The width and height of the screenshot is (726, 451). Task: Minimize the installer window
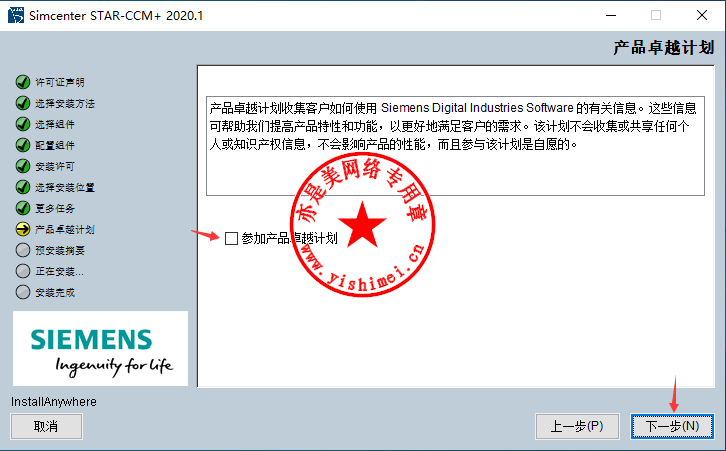(x=611, y=15)
